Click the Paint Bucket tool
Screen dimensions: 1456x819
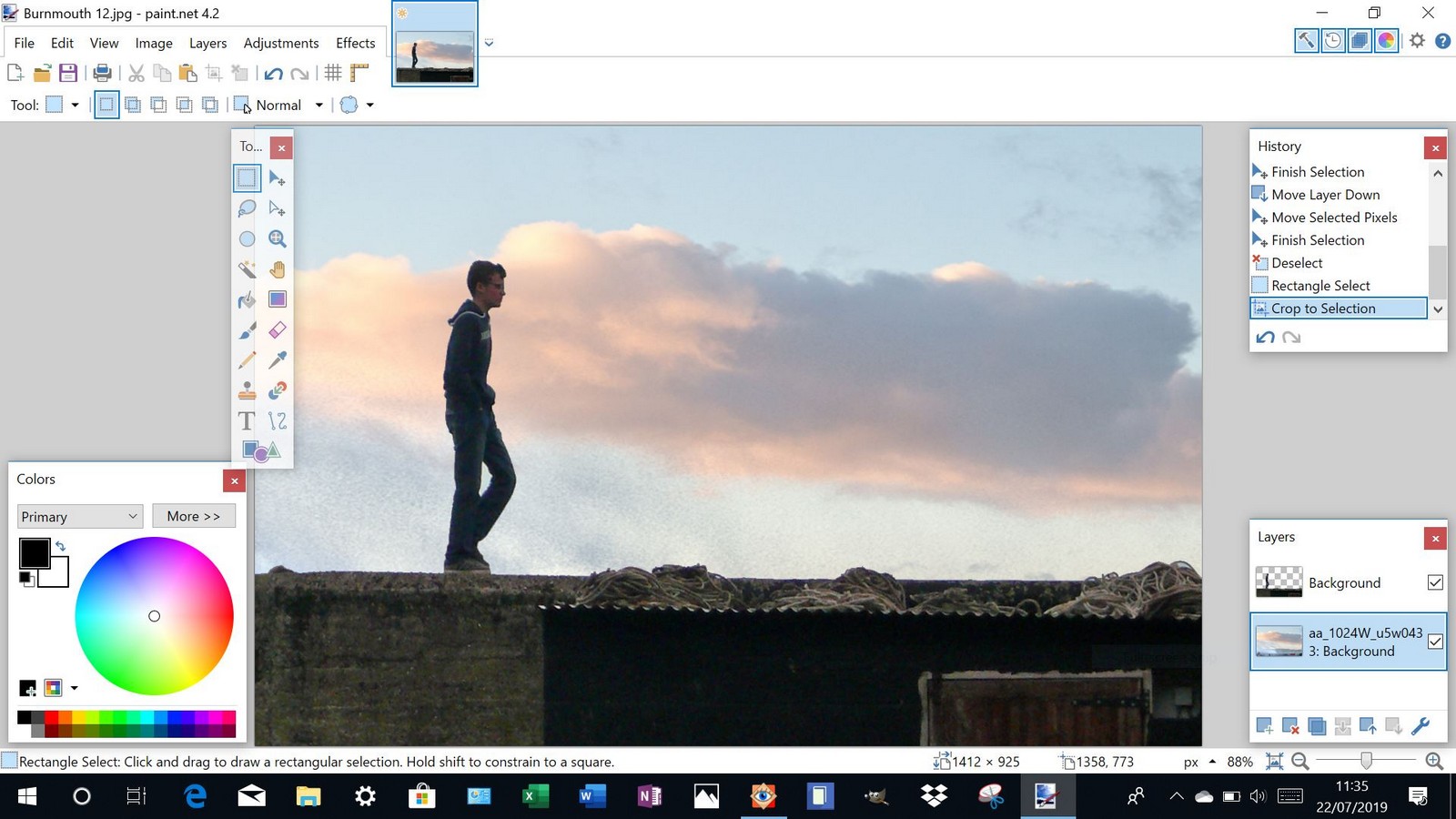tap(247, 300)
